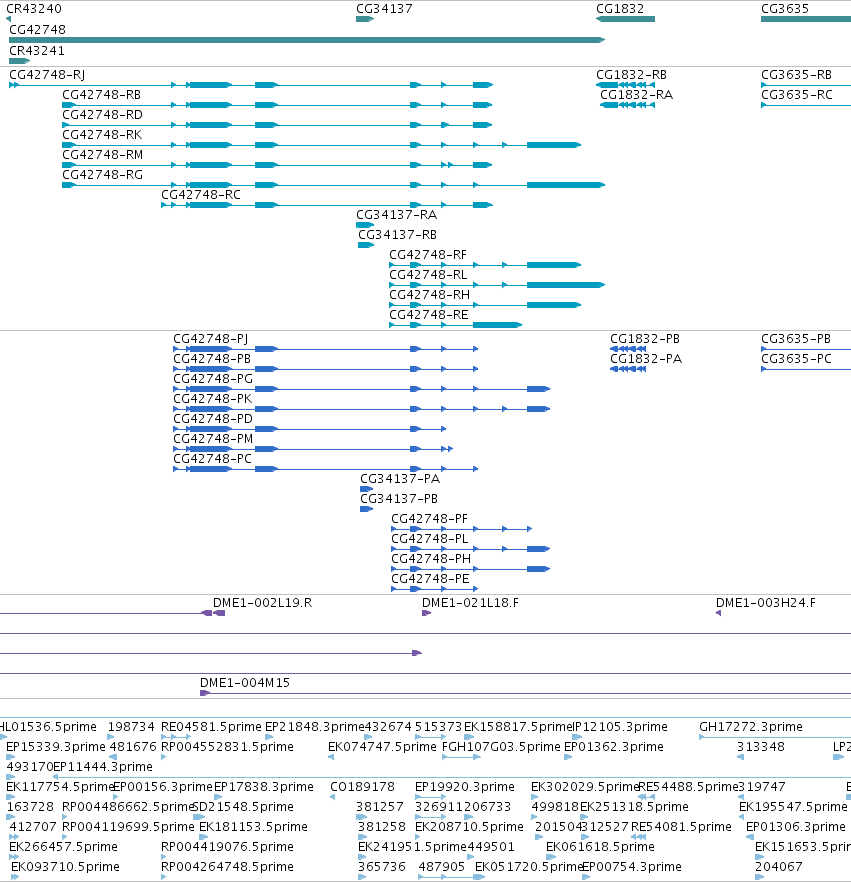This screenshot has width=851, height=882.
Task: Click the CG1832 gene bar
Action: [625, 19]
